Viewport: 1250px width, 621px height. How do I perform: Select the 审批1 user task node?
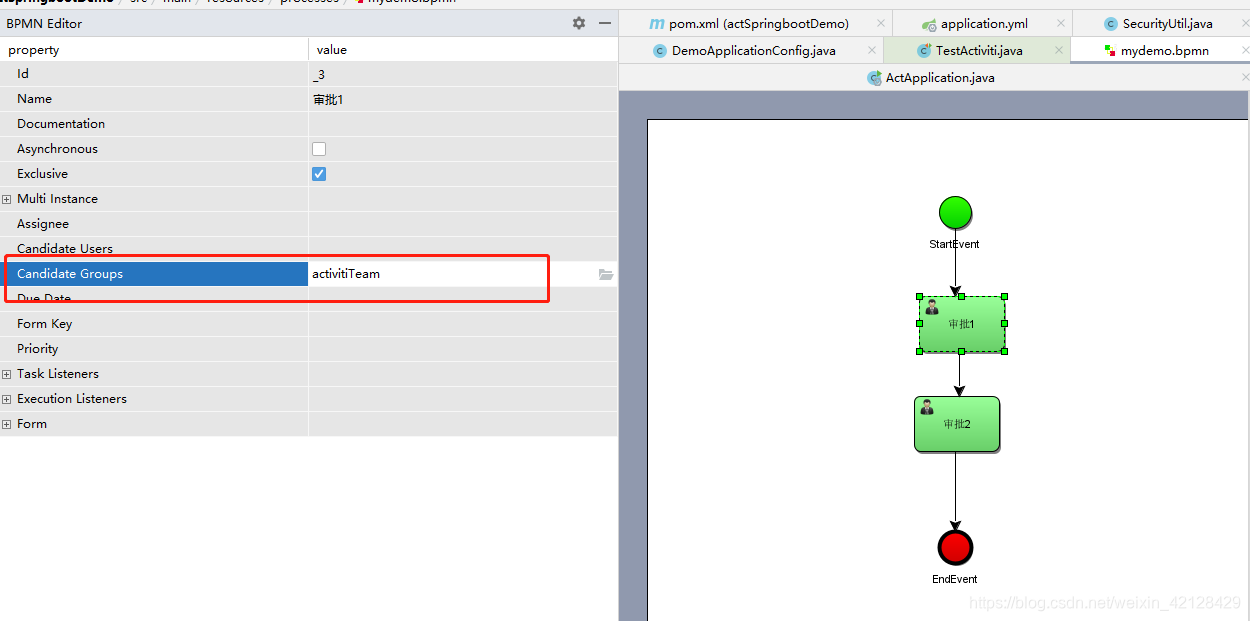pyautogui.click(x=961, y=324)
